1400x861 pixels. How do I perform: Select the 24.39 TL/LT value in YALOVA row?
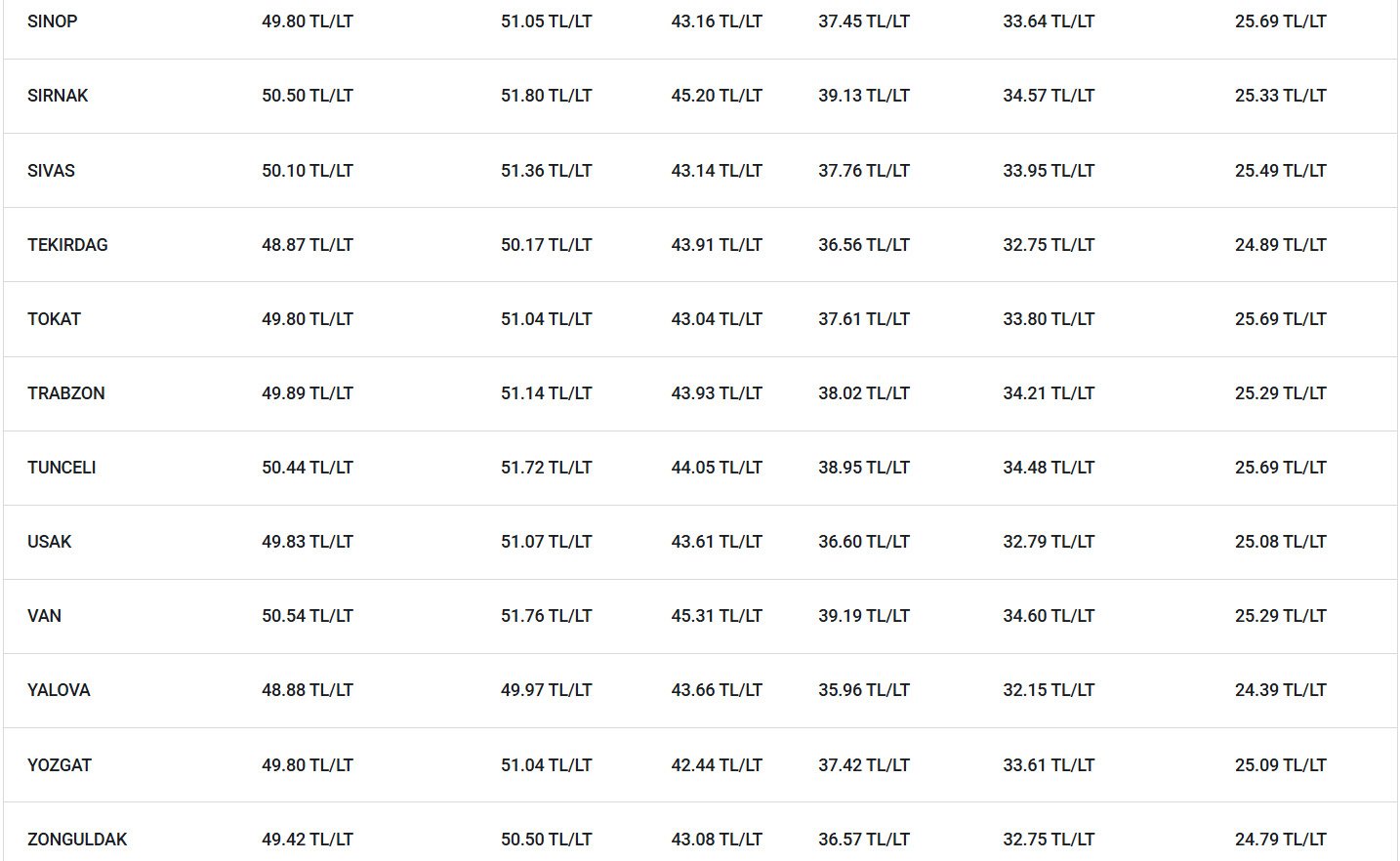[x=1281, y=690]
